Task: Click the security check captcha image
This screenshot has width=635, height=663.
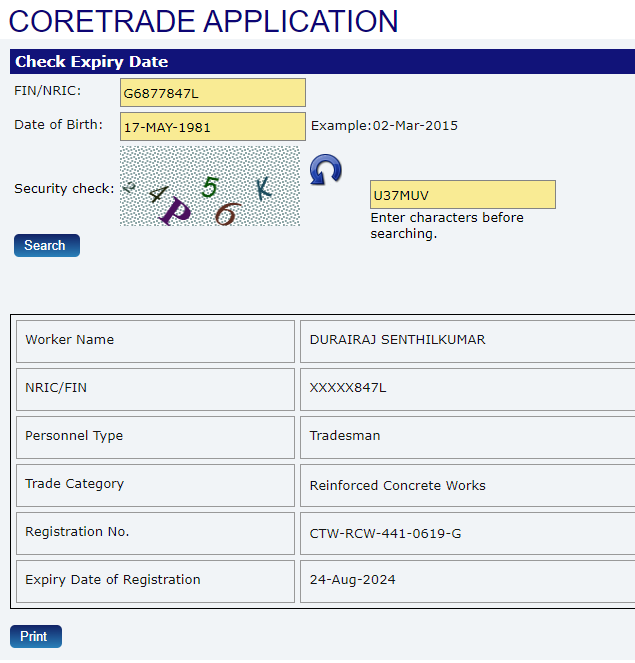Action: tap(209, 187)
